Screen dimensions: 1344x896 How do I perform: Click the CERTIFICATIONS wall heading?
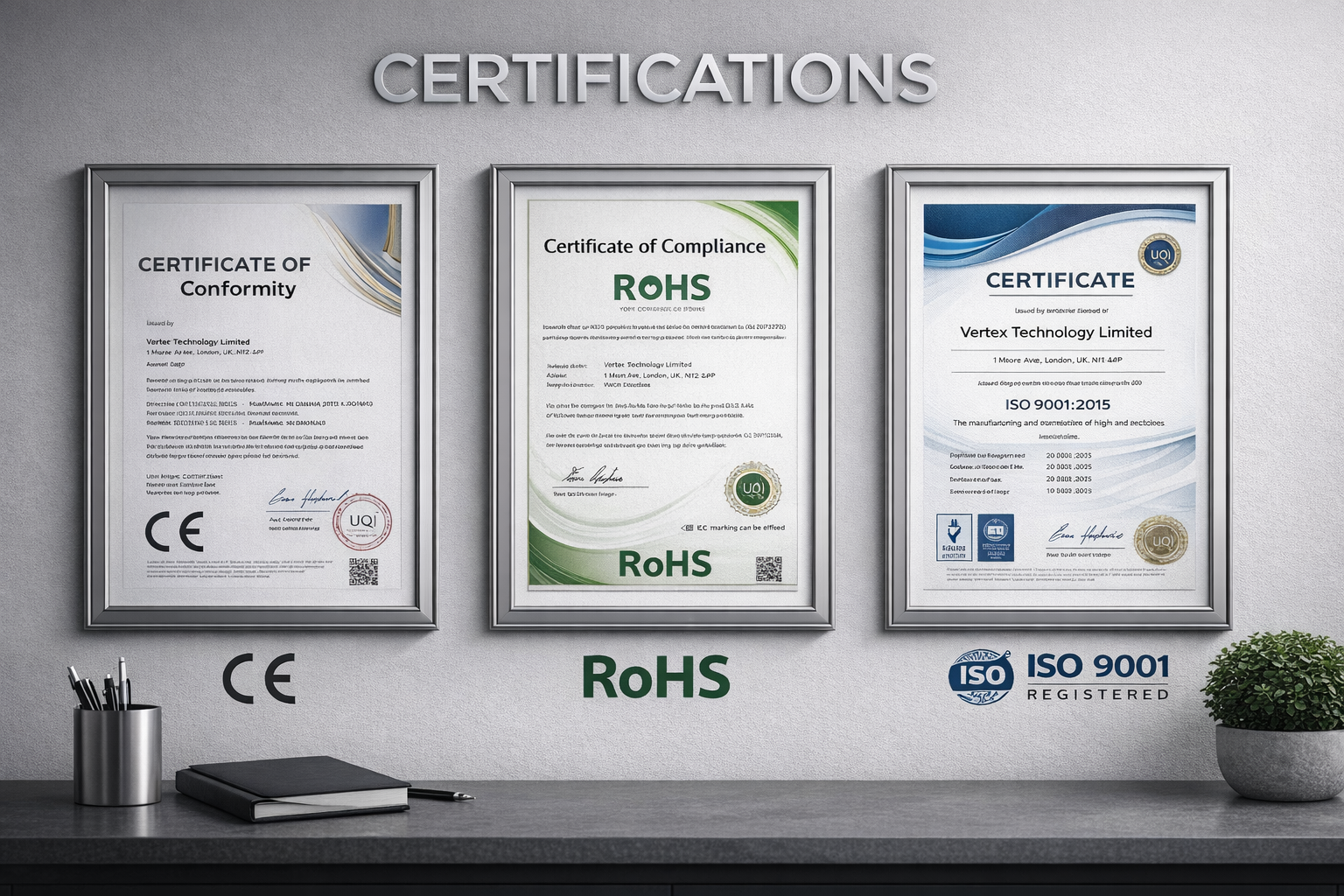click(655, 78)
